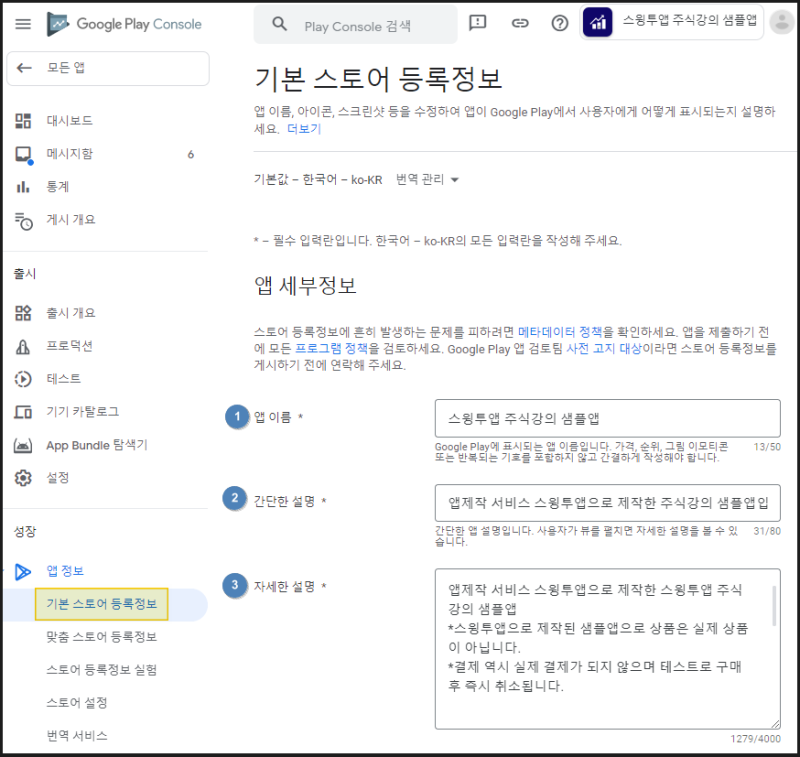This screenshot has height=757, width=800.
Task: Open 번역 서비스 submenu item
Action: (77, 736)
